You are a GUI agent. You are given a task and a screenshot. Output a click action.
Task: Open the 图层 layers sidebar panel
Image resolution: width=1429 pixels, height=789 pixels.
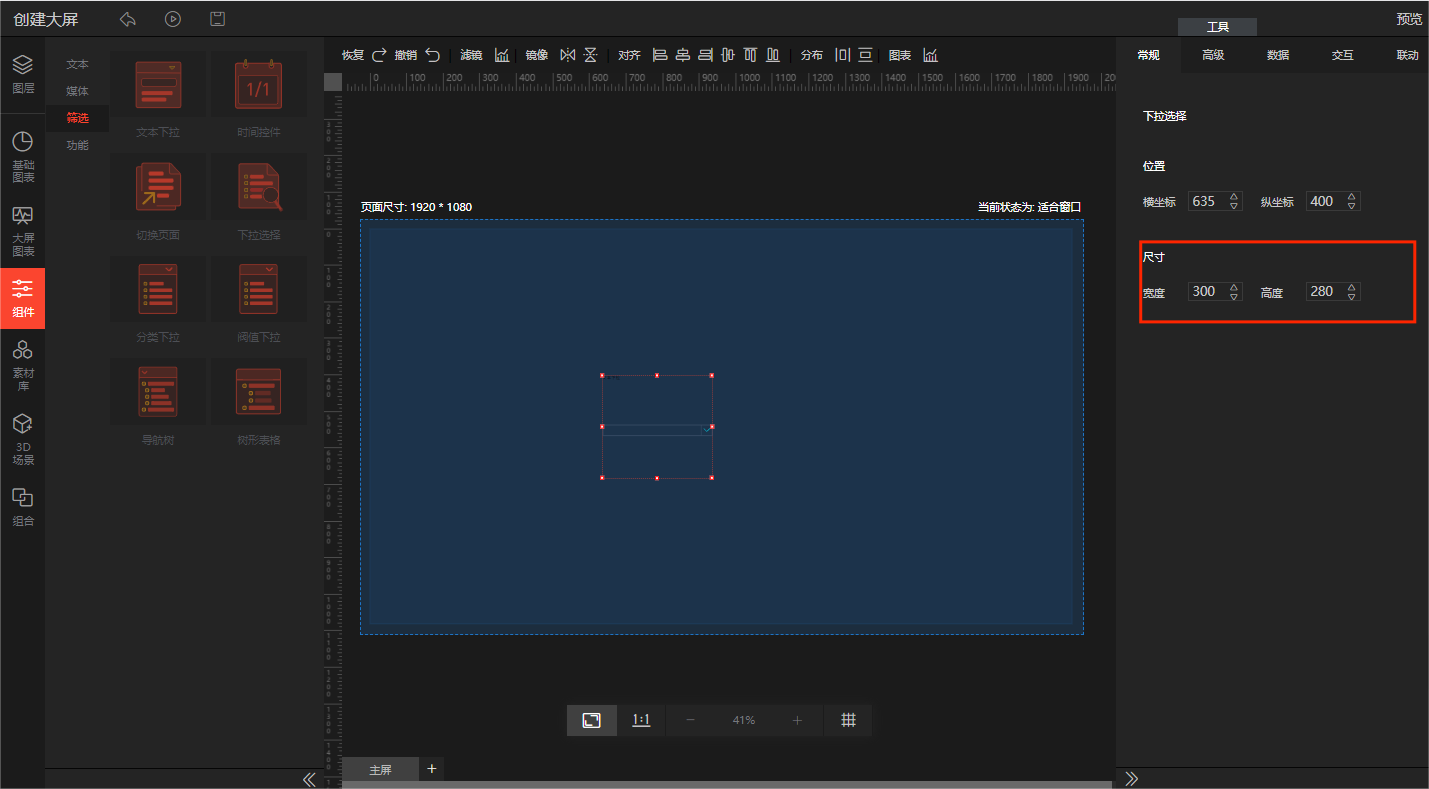click(22, 73)
